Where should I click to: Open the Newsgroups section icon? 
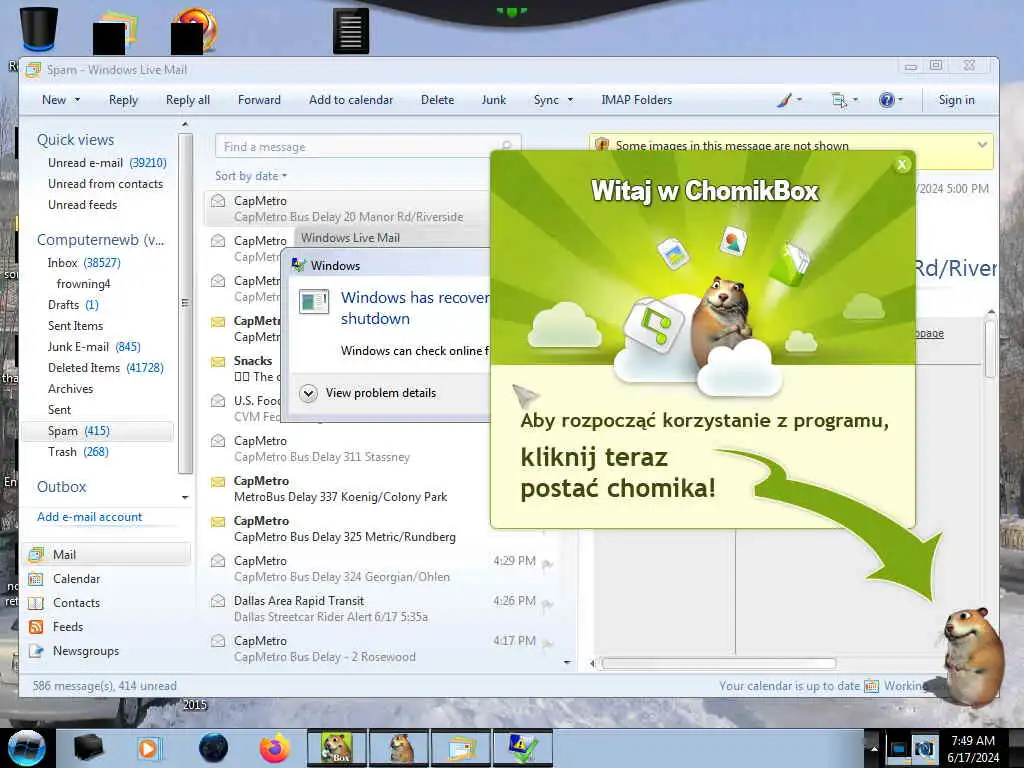tap(36, 651)
